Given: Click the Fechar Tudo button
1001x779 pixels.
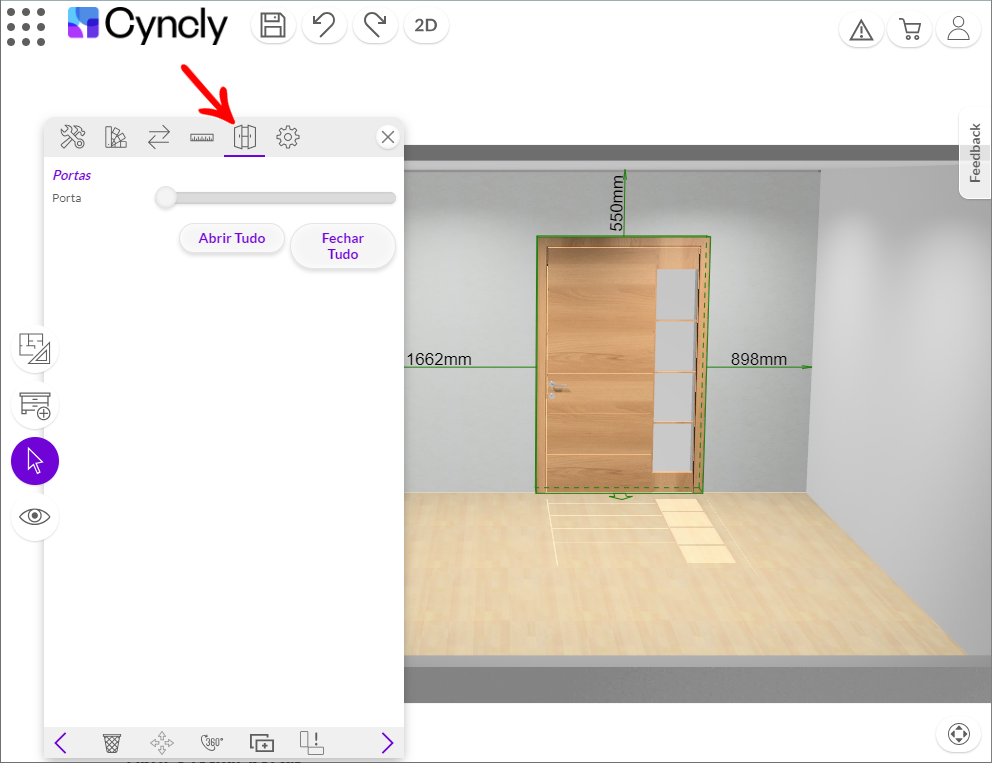Looking at the screenshot, I should tap(343, 246).
